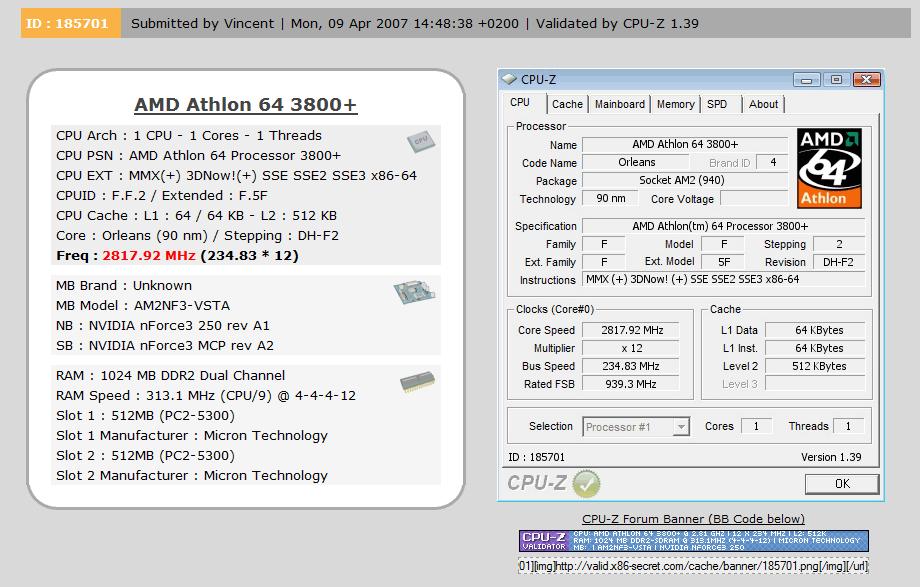Click the Level 2 value 512 KBytes

tap(815, 366)
